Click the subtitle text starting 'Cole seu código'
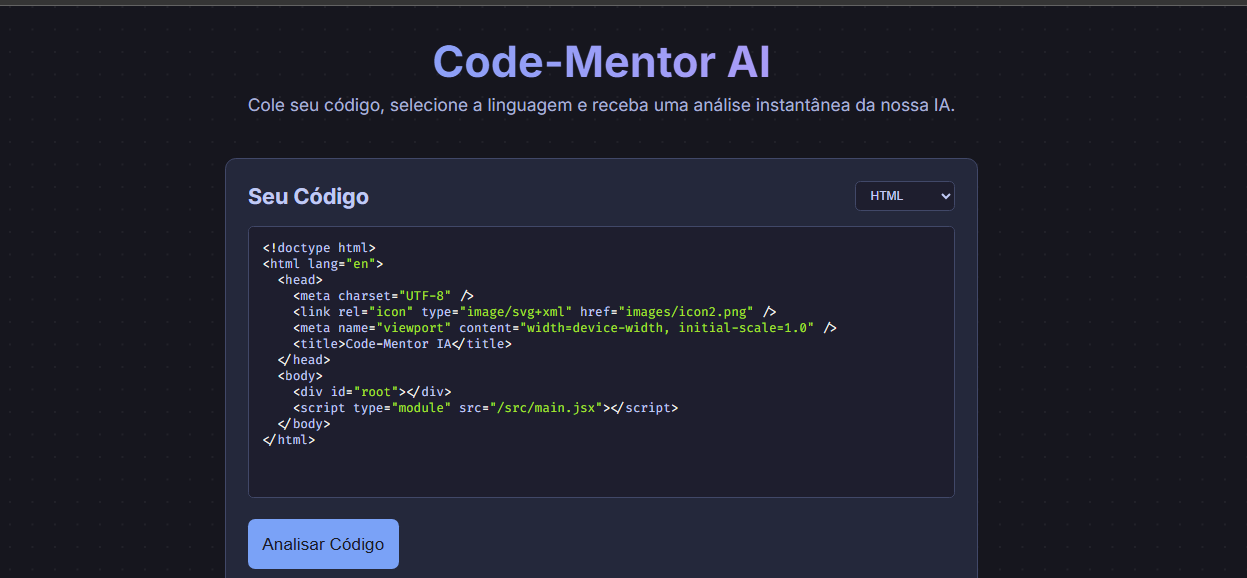Viewport: 1247px width, 578px height. pos(601,105)
